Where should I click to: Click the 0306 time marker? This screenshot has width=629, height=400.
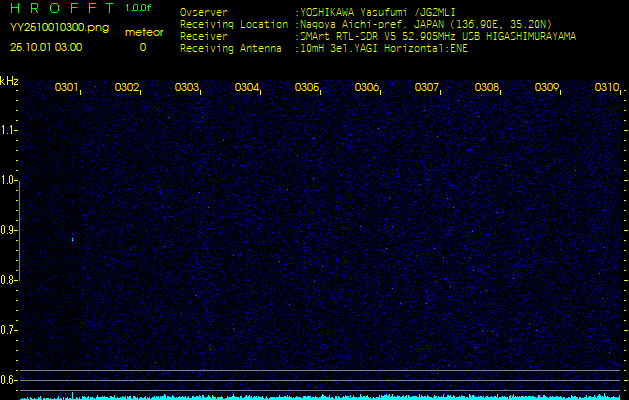[366, 87]
